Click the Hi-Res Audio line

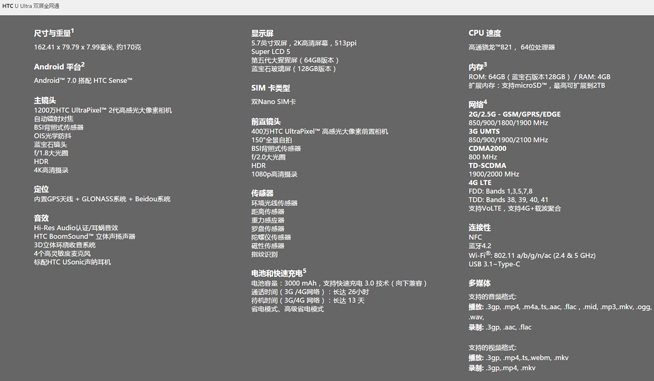(76, 228)
